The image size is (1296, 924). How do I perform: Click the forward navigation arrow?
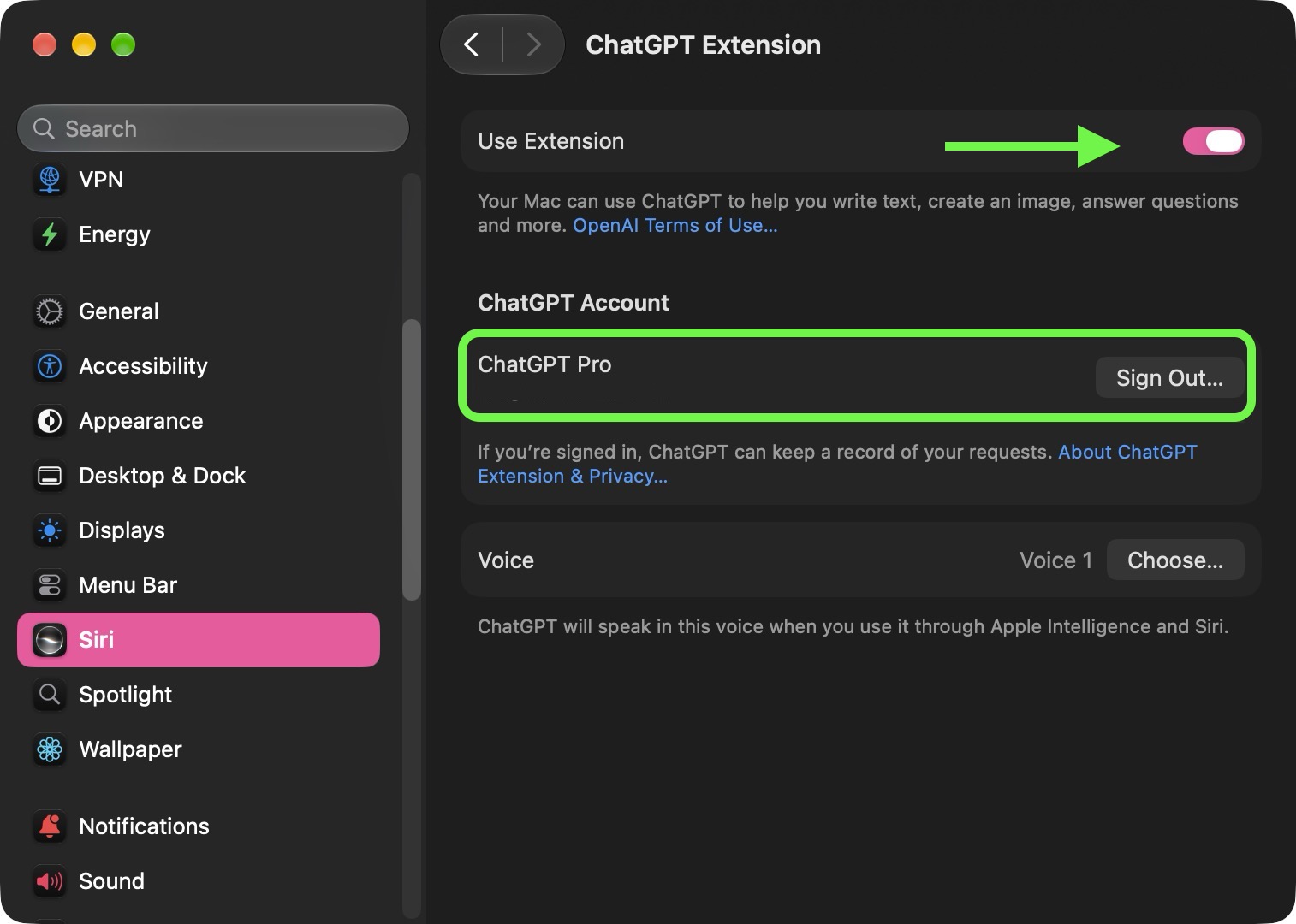[533, 44]
